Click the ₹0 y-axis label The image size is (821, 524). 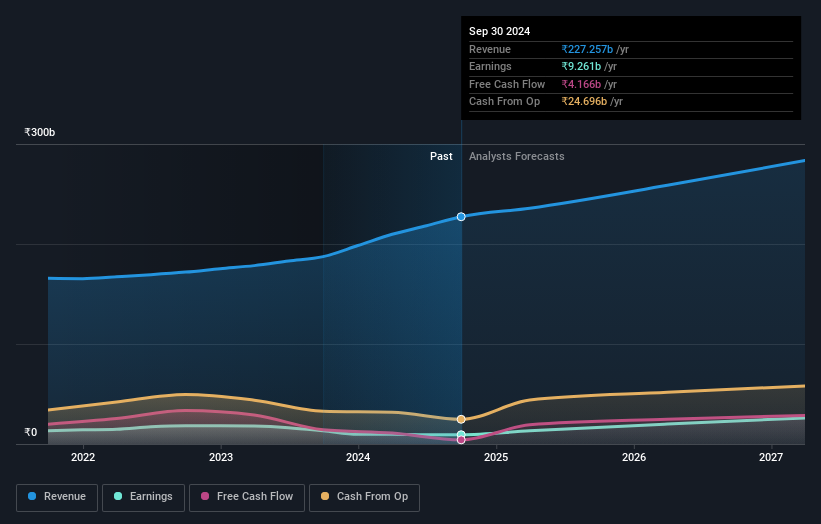30,432
